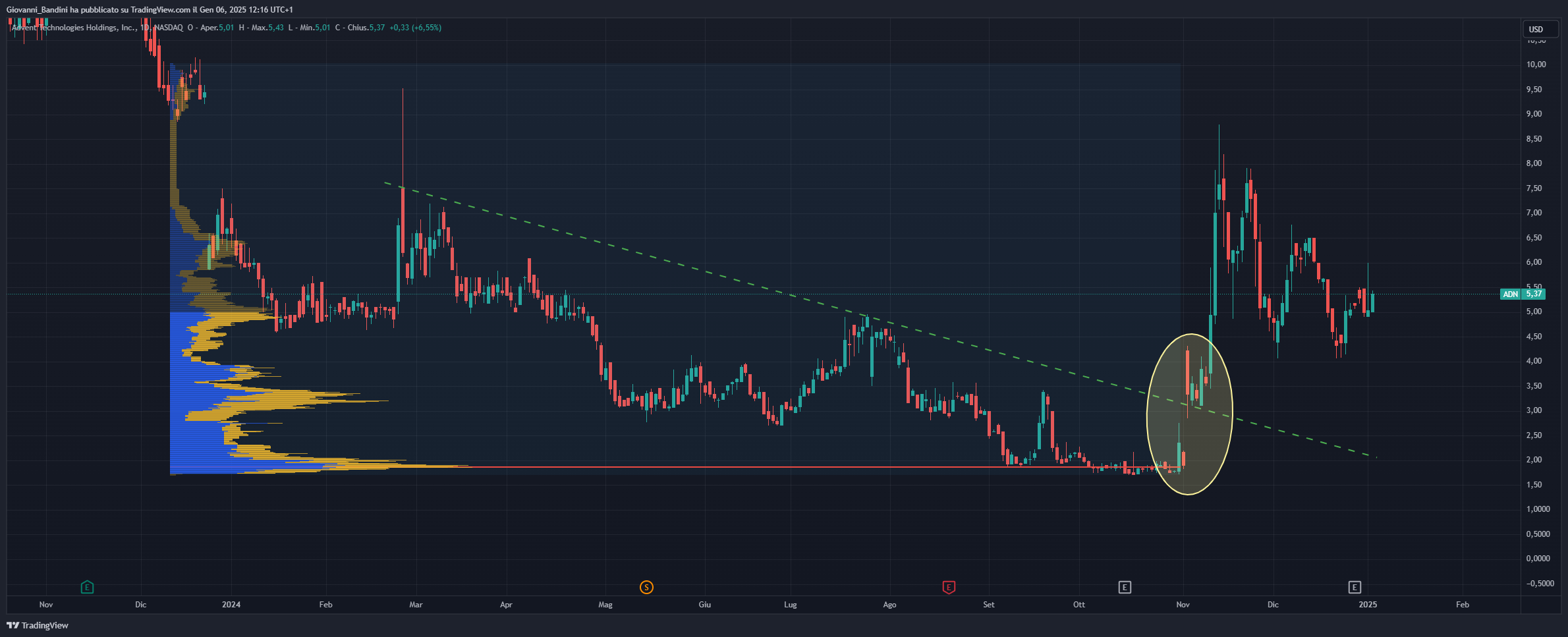Viewport: 1568px width, 637px height.
Task: Click the 2024 time axis label
Action: coord(231,605)
